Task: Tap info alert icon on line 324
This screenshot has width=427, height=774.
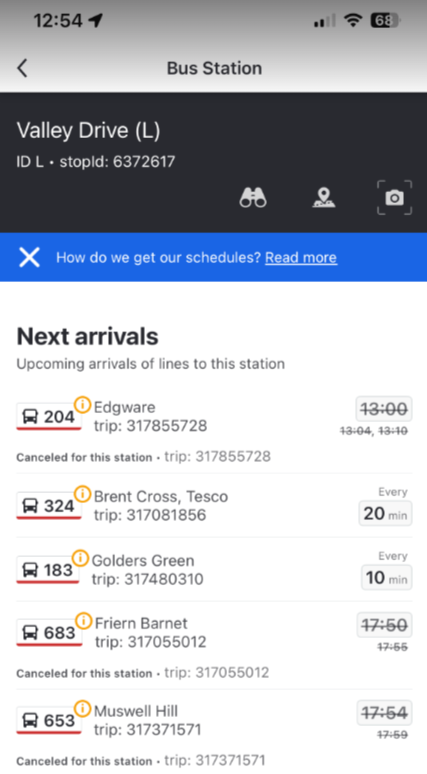Action: tap(82, 494)
